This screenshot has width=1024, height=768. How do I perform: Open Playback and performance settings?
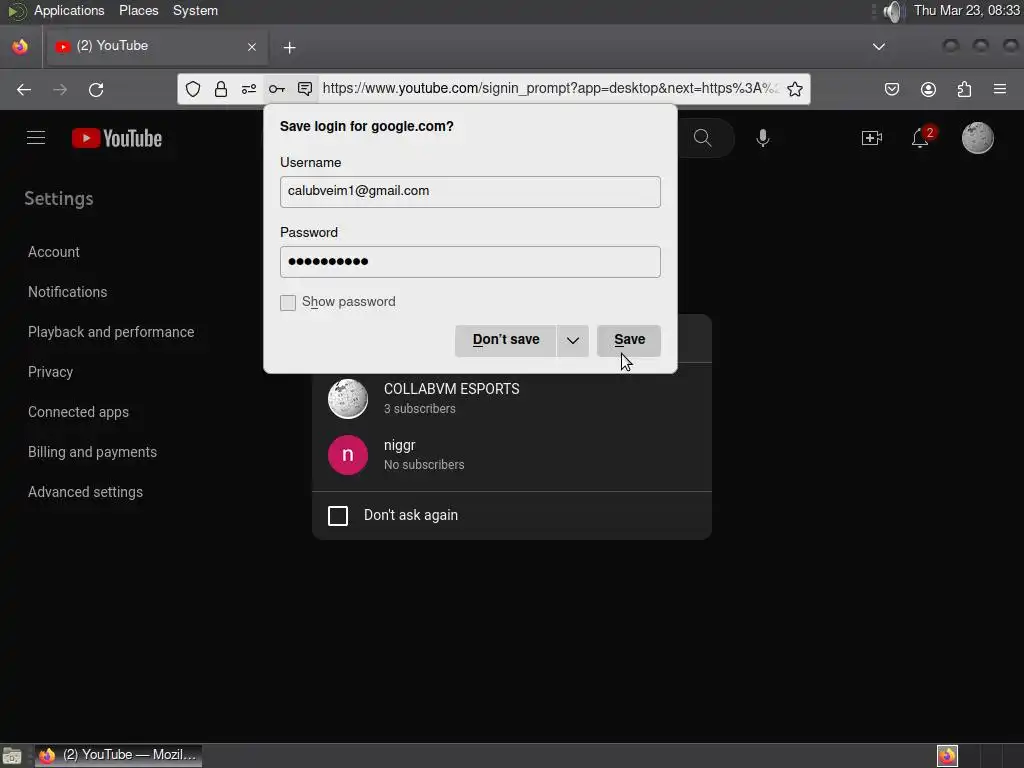[x=111, y=332]
